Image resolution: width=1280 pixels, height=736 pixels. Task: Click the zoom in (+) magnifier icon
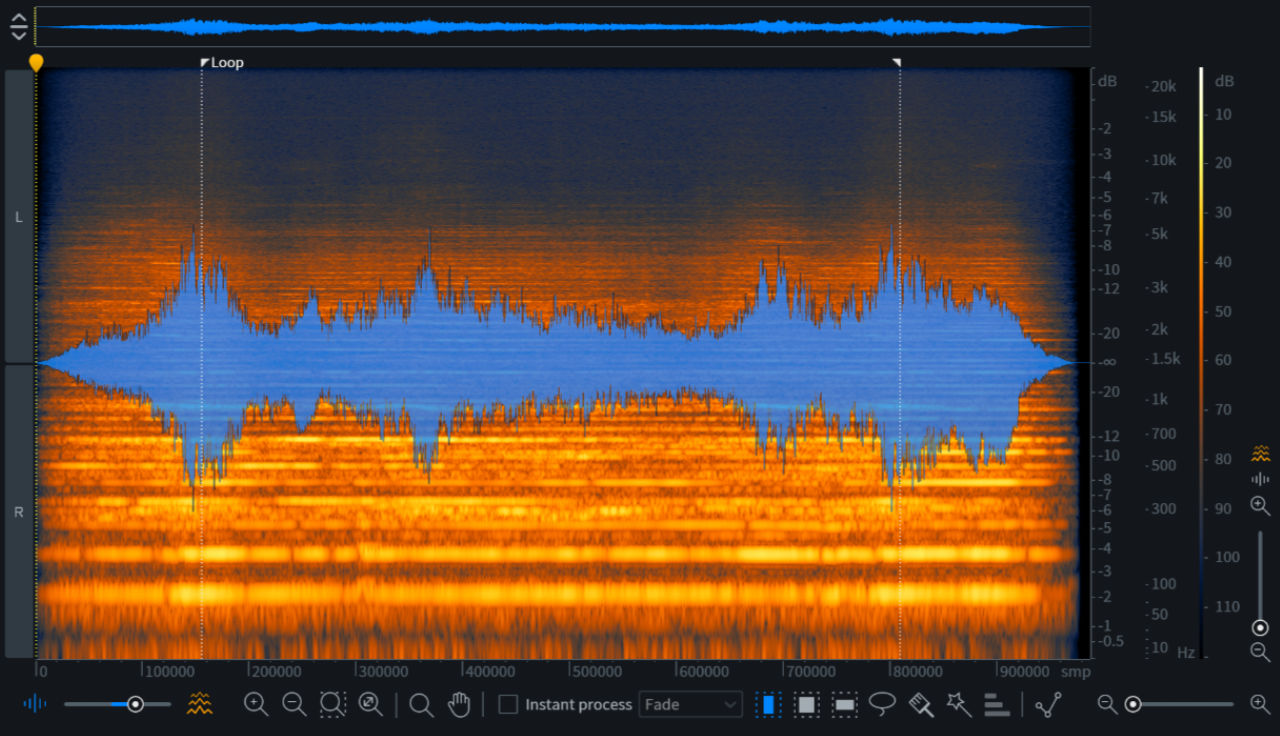pyautogui.click(x=256, y=704)
